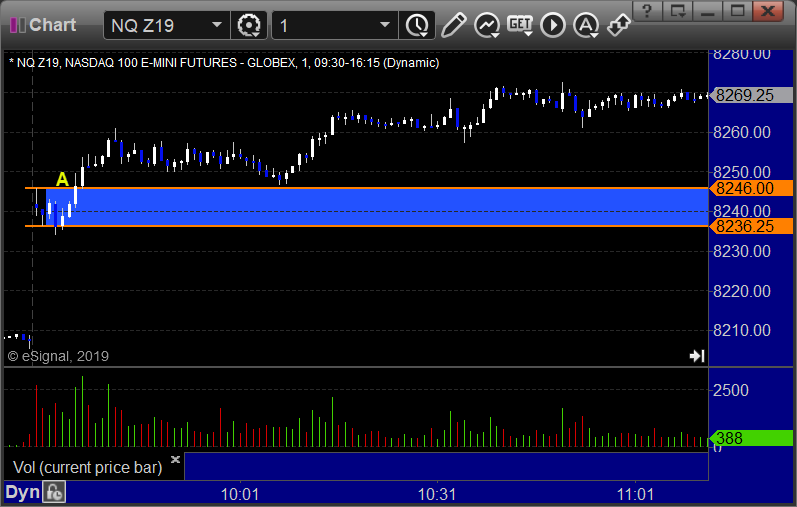Click the green 388 volume value label
This screenshot has height=507, width=797.
pos(751,438)
